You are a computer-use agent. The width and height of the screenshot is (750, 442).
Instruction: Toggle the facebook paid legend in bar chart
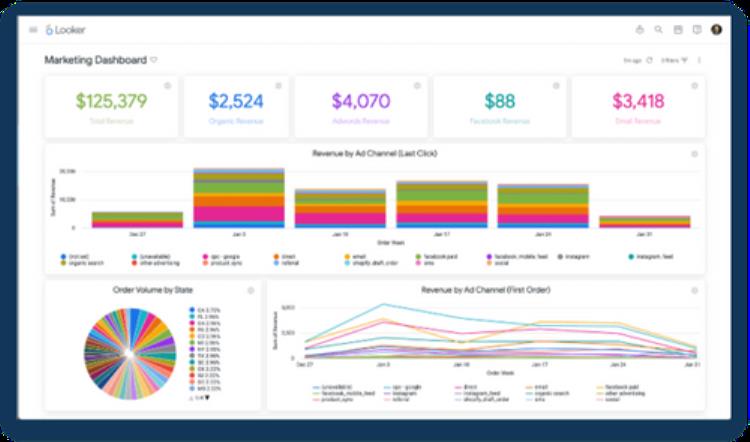pyautogui.click(x=434, y=256)
